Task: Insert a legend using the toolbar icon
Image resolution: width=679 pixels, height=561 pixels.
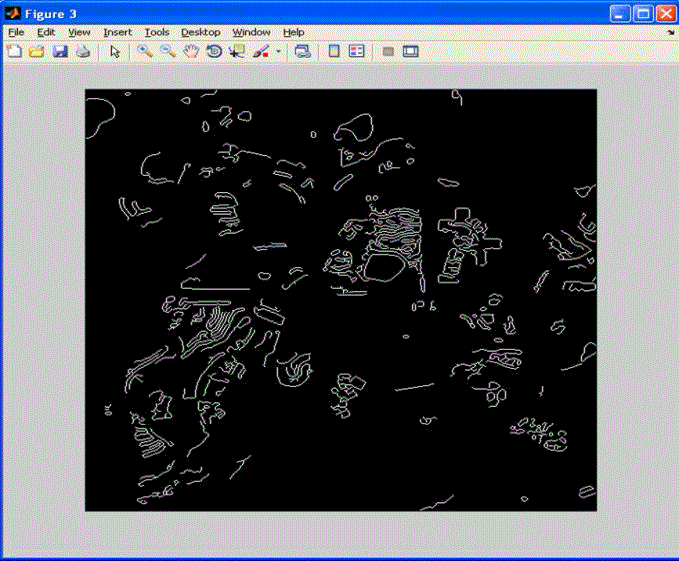Action: tap(356, 51)
